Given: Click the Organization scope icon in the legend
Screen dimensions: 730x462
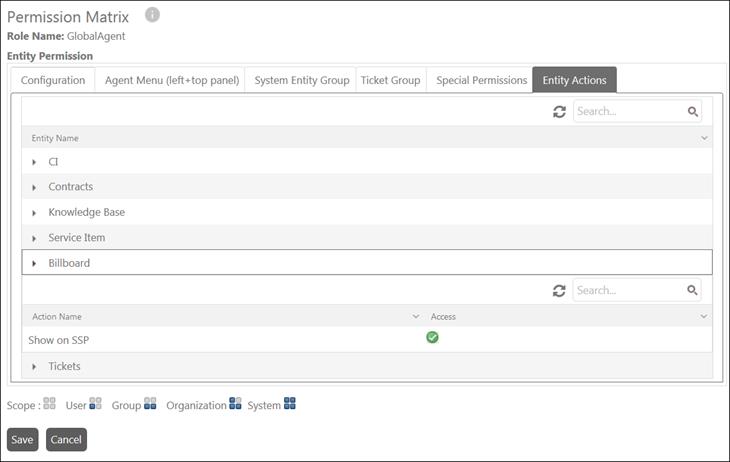Looking at the screenshot, I should (235, 404).
